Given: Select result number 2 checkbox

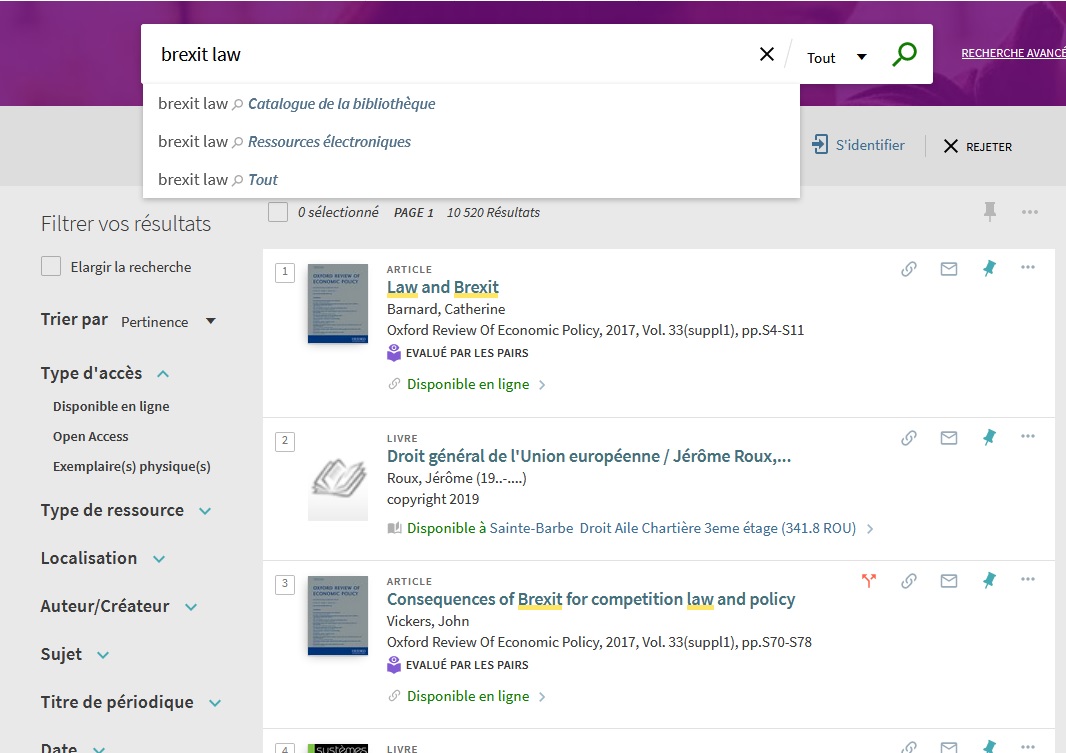Looking at the screenshot, I should tap(285, 441).
